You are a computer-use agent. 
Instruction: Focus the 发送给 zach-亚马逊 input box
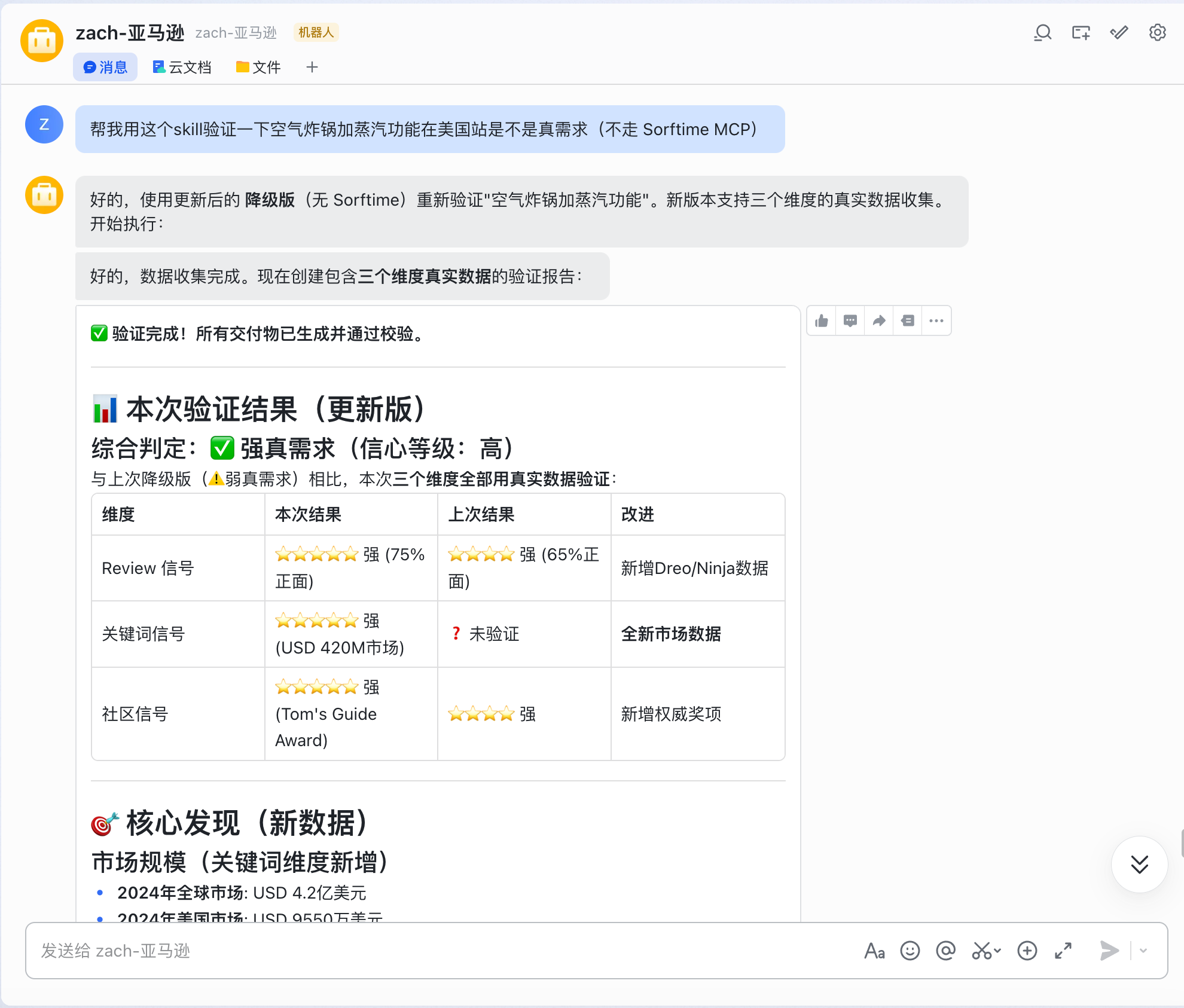(x=419, y=951)
